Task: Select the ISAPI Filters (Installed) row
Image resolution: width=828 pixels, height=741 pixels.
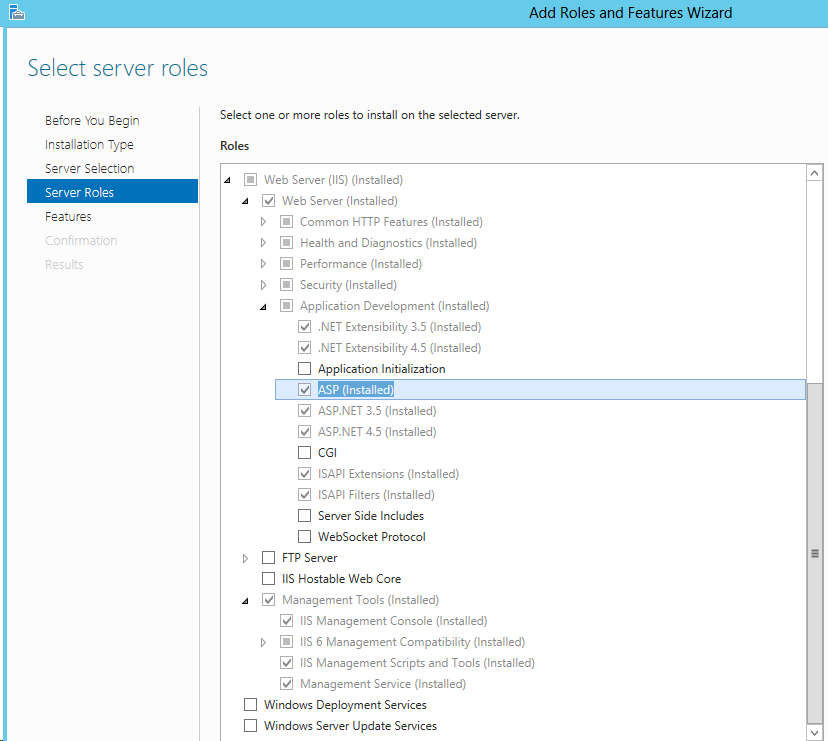Action: click(x=376, y=494)
